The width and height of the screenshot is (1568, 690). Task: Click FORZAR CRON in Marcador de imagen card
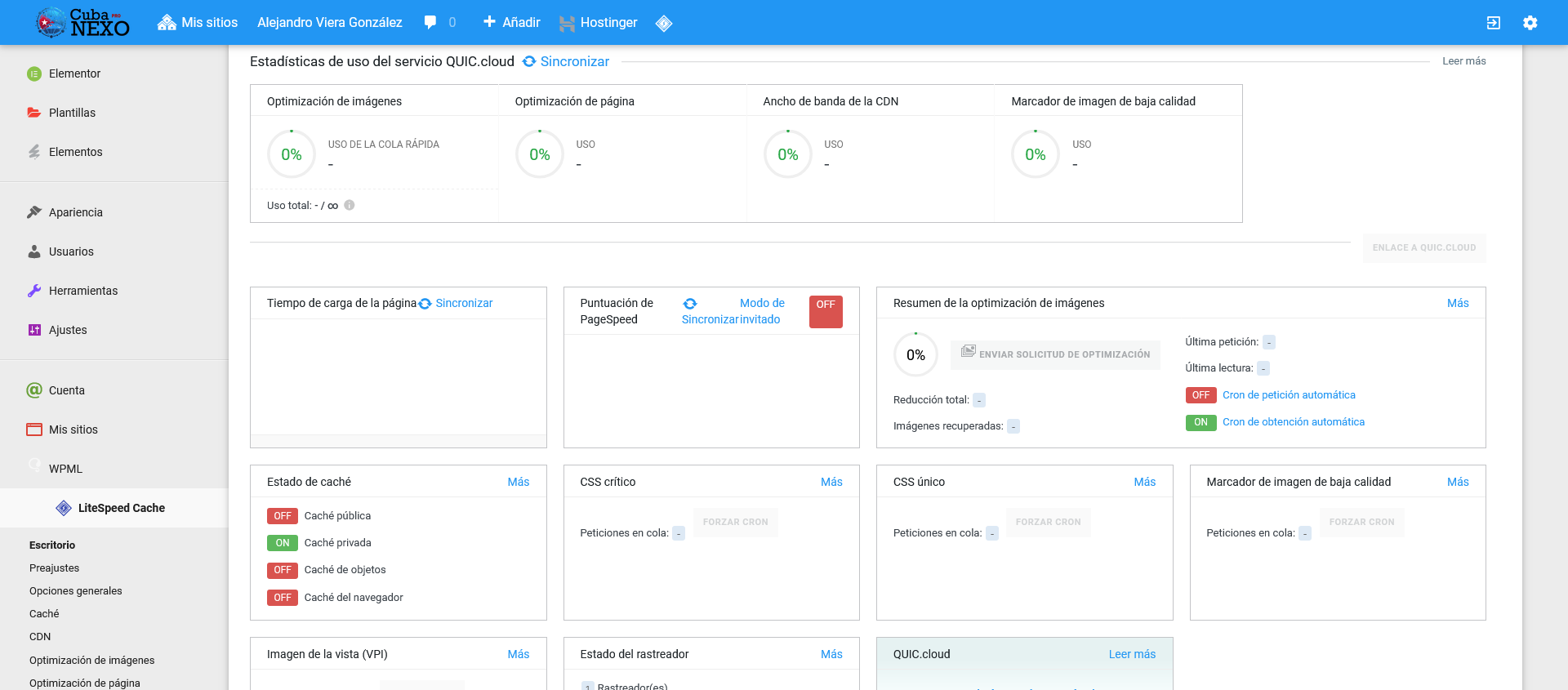point(1361,522)
